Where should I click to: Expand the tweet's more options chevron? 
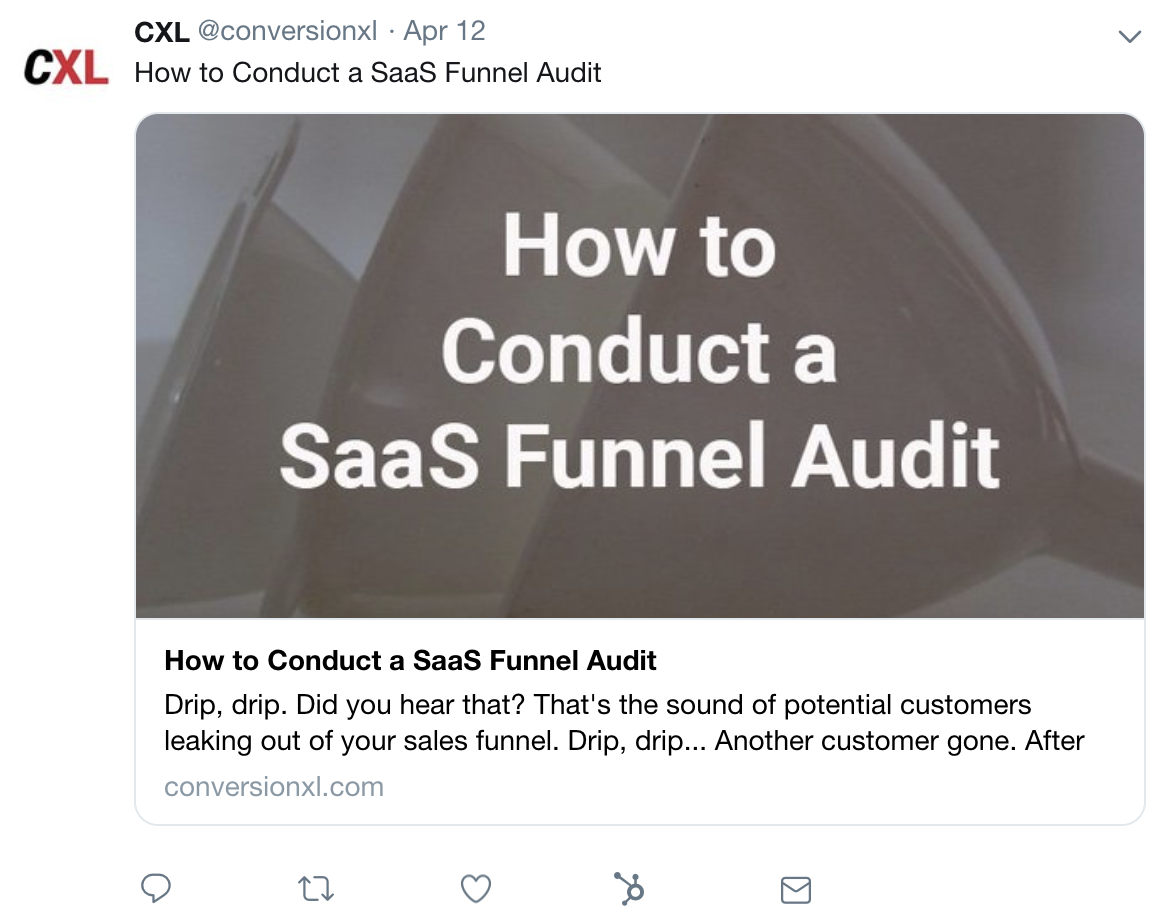click(x=1129, y=37)
